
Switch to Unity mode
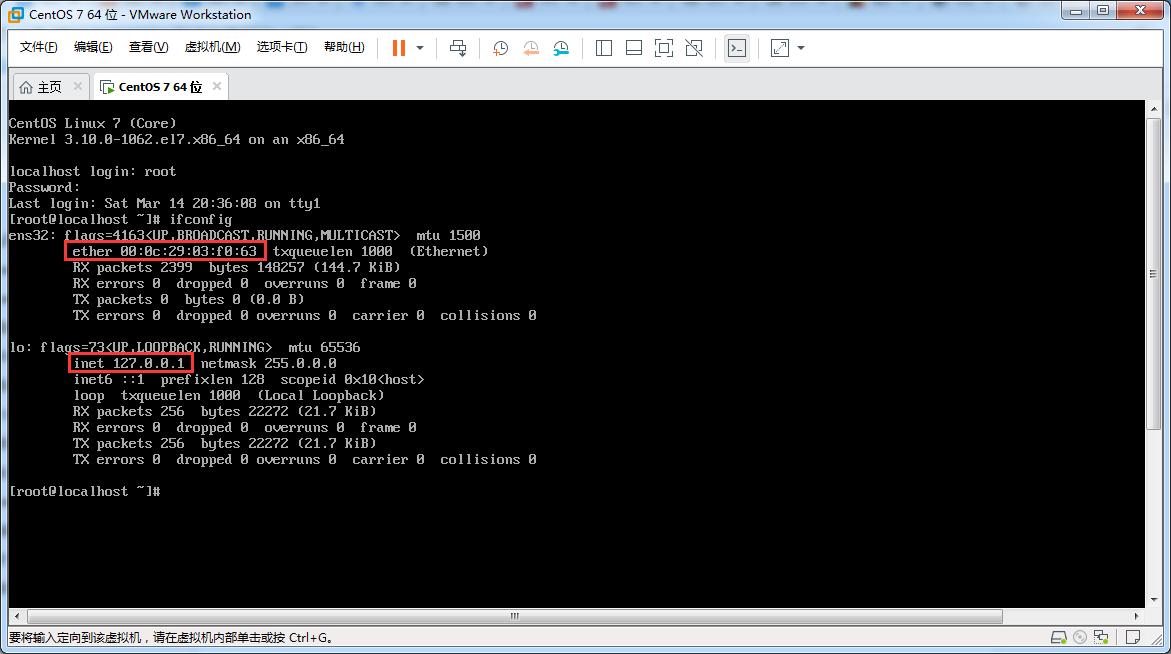[x=694, y=47]
